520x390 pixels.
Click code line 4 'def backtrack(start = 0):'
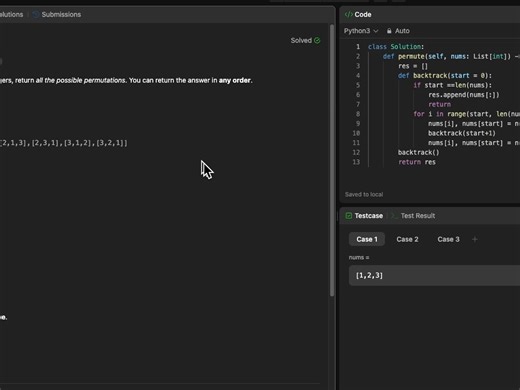click(445, 76)
